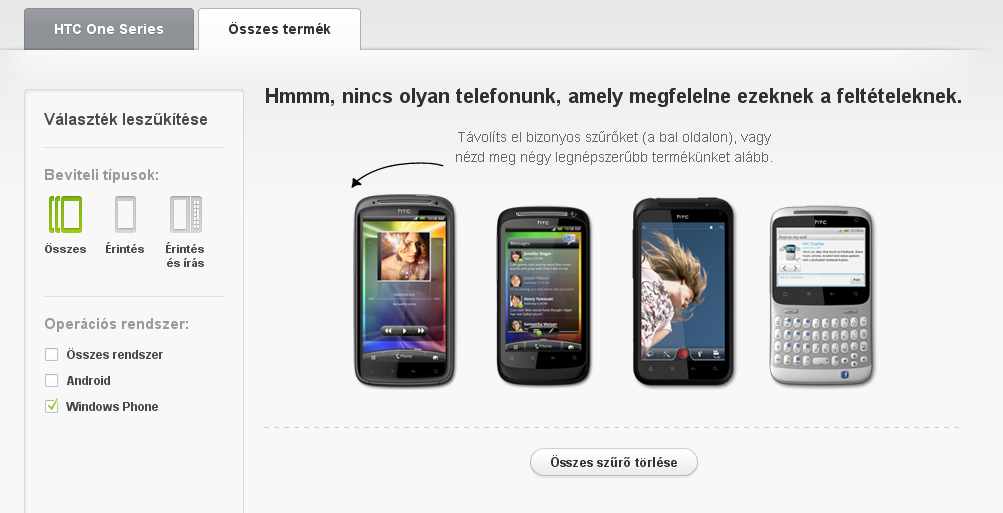Click the Windows Phone label
Viewport: 1003px width, 513px height.
click(112, 406)
